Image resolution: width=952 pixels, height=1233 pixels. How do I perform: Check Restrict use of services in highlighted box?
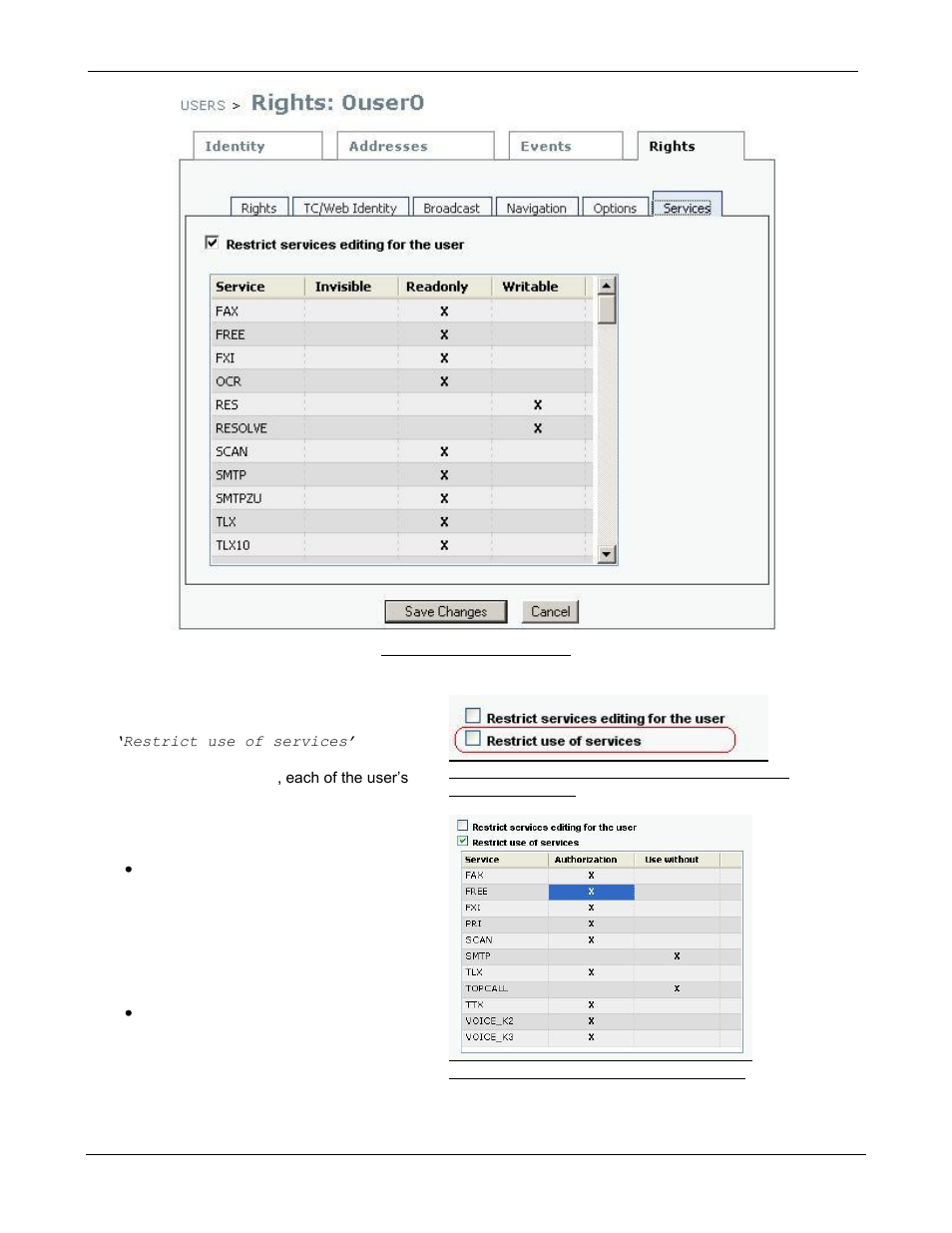473,739
